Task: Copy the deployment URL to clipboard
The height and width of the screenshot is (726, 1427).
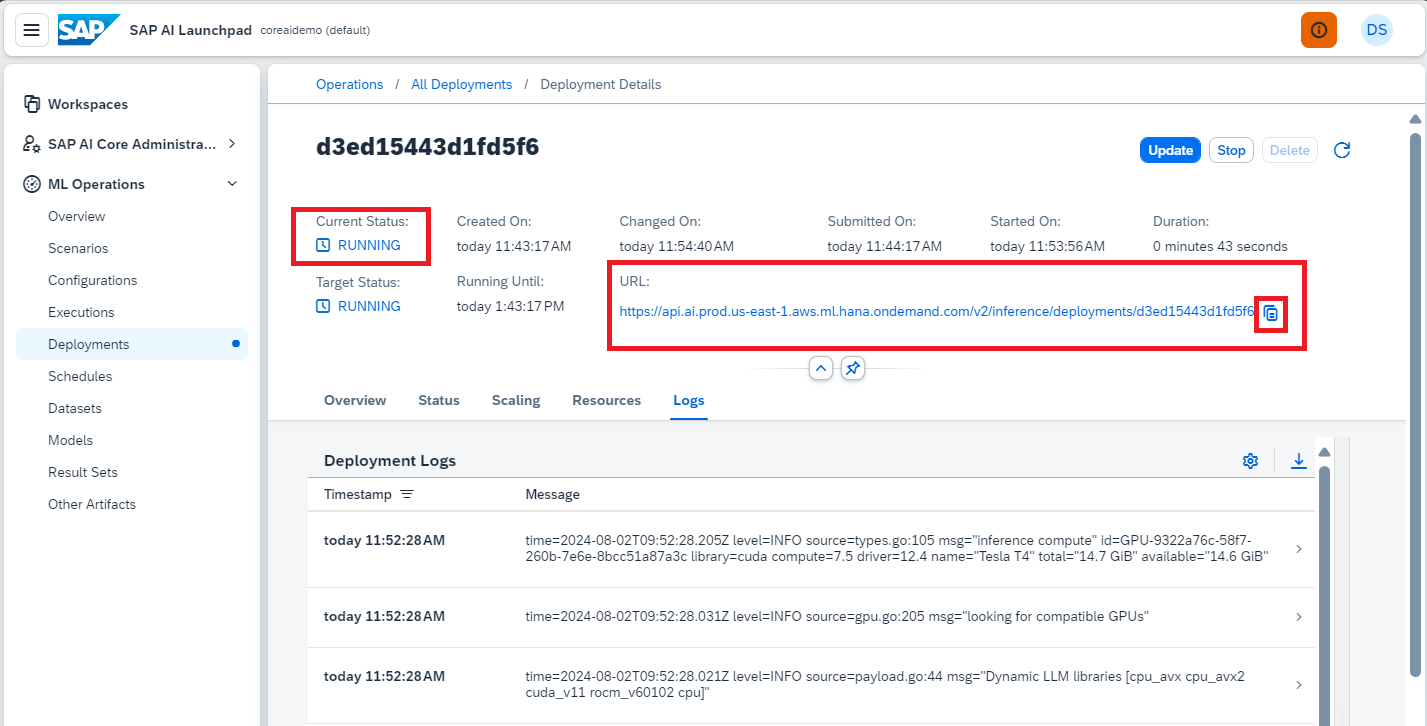Action: (1271, 313)
